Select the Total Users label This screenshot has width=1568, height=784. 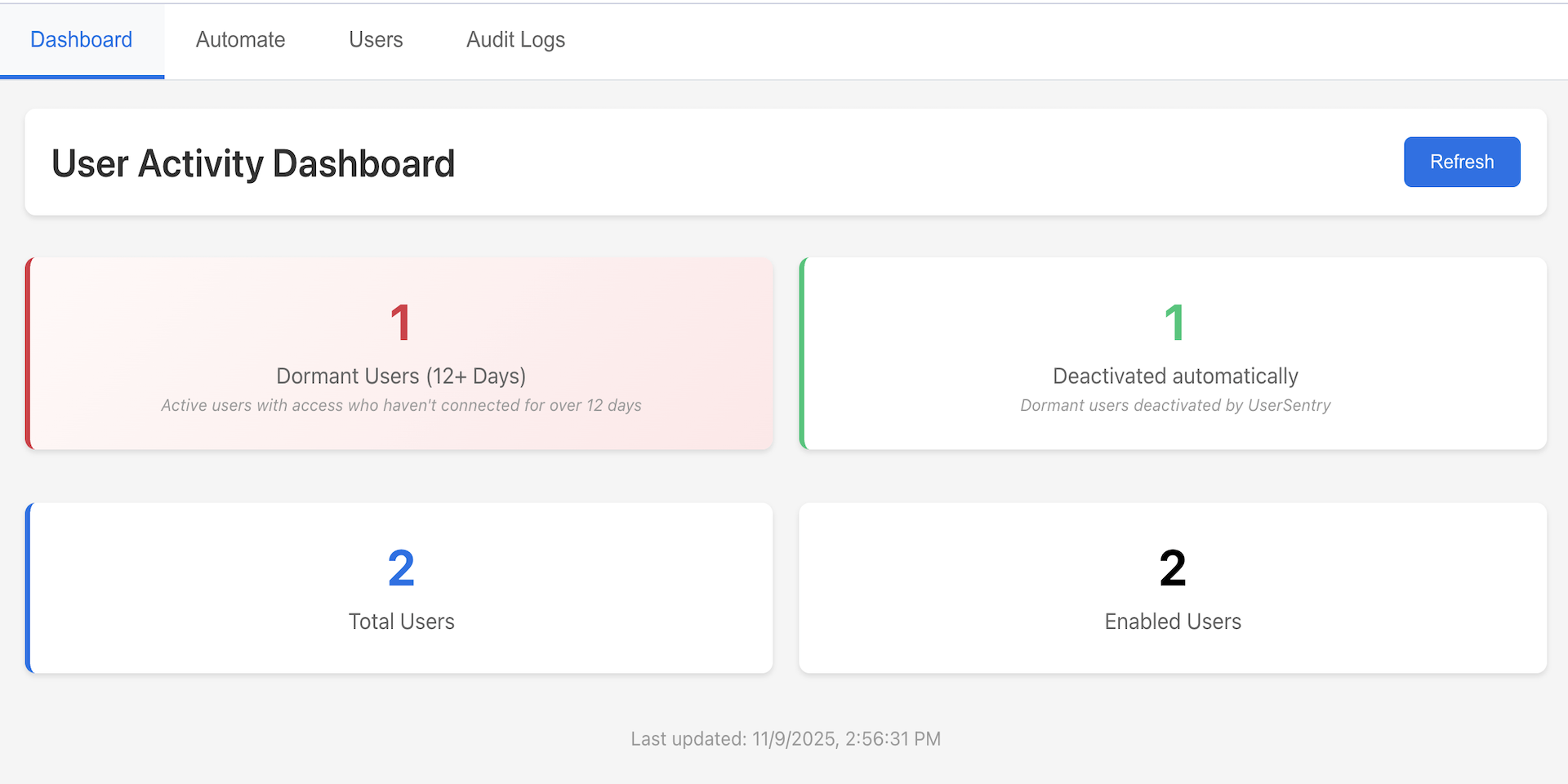pyautogui.click(x=401, y=621)
